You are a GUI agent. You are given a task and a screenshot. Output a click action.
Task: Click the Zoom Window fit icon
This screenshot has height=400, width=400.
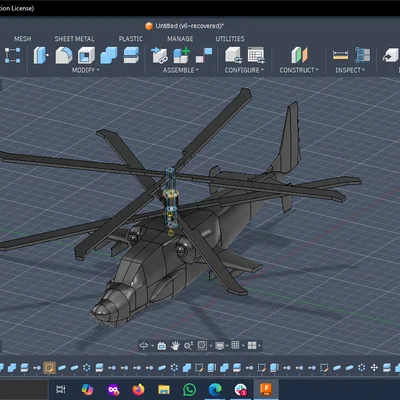point(202,345)
